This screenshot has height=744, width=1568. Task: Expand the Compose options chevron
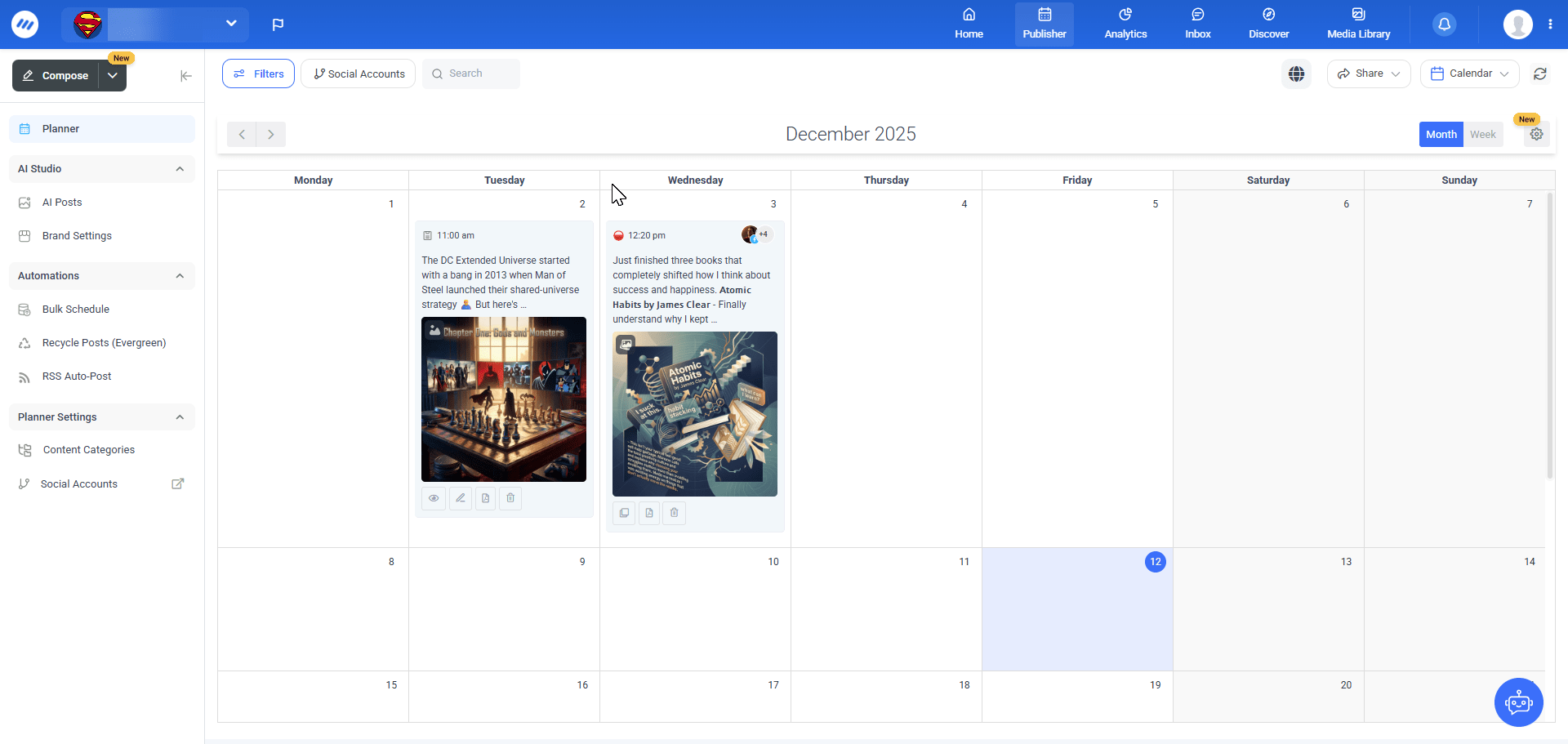coord(113,75)
